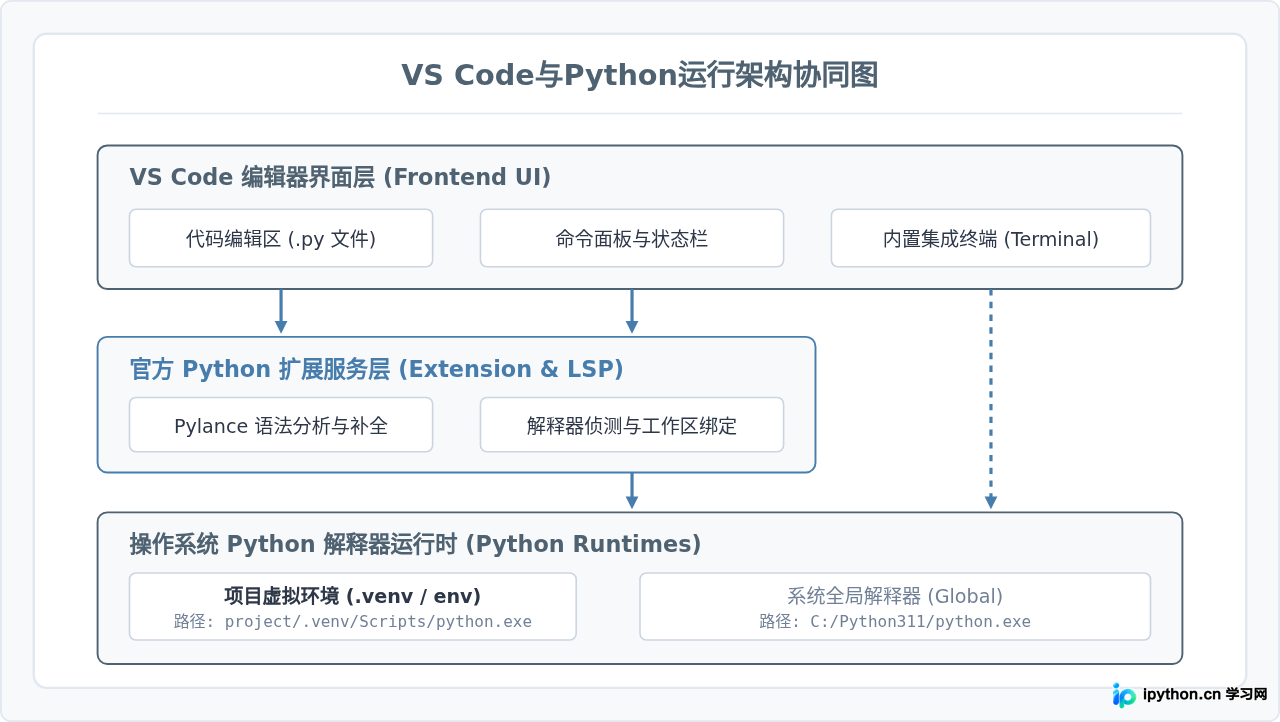Click the "内置集成终端 (Terminal)" box
The height and width of the screenshot is (722, 1280).
(991, 238)
